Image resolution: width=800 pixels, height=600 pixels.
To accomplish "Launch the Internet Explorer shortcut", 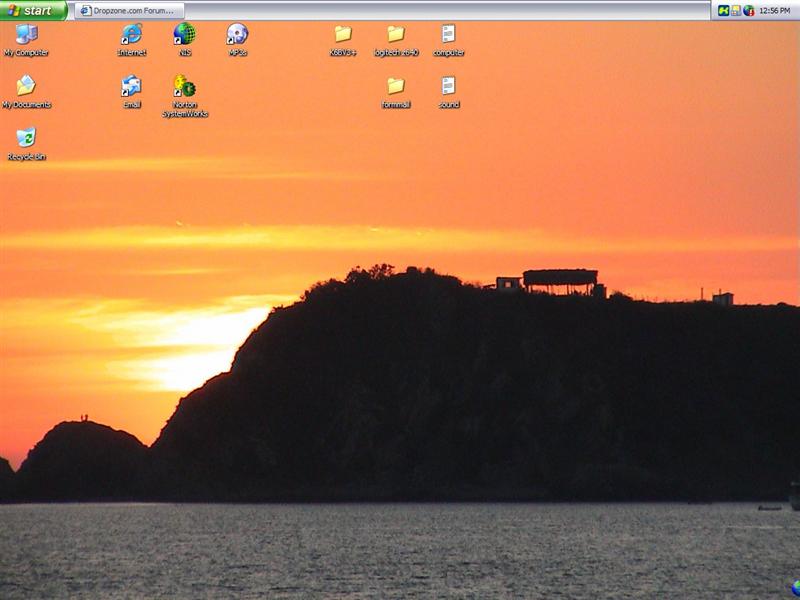I will point(132,35).
